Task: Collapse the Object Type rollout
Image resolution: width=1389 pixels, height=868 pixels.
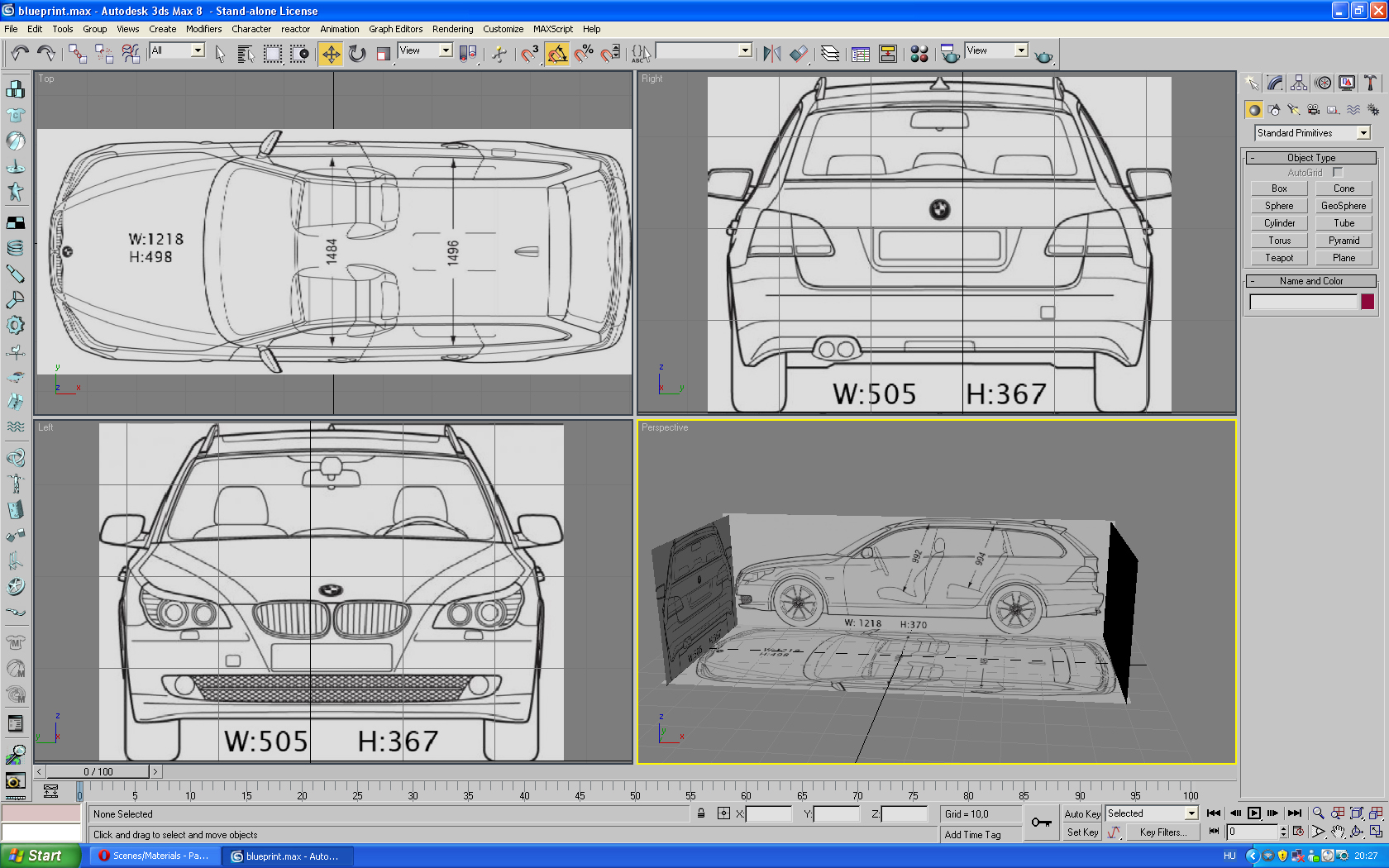Action: 1311,158
